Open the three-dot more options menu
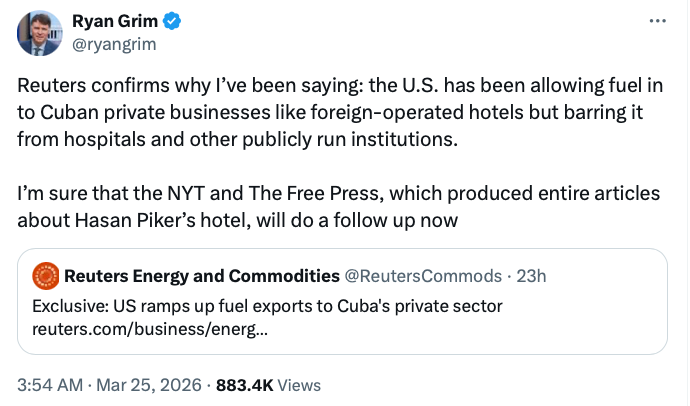The width and height of the screenshot is (690, 406). [x=655, y=22]
